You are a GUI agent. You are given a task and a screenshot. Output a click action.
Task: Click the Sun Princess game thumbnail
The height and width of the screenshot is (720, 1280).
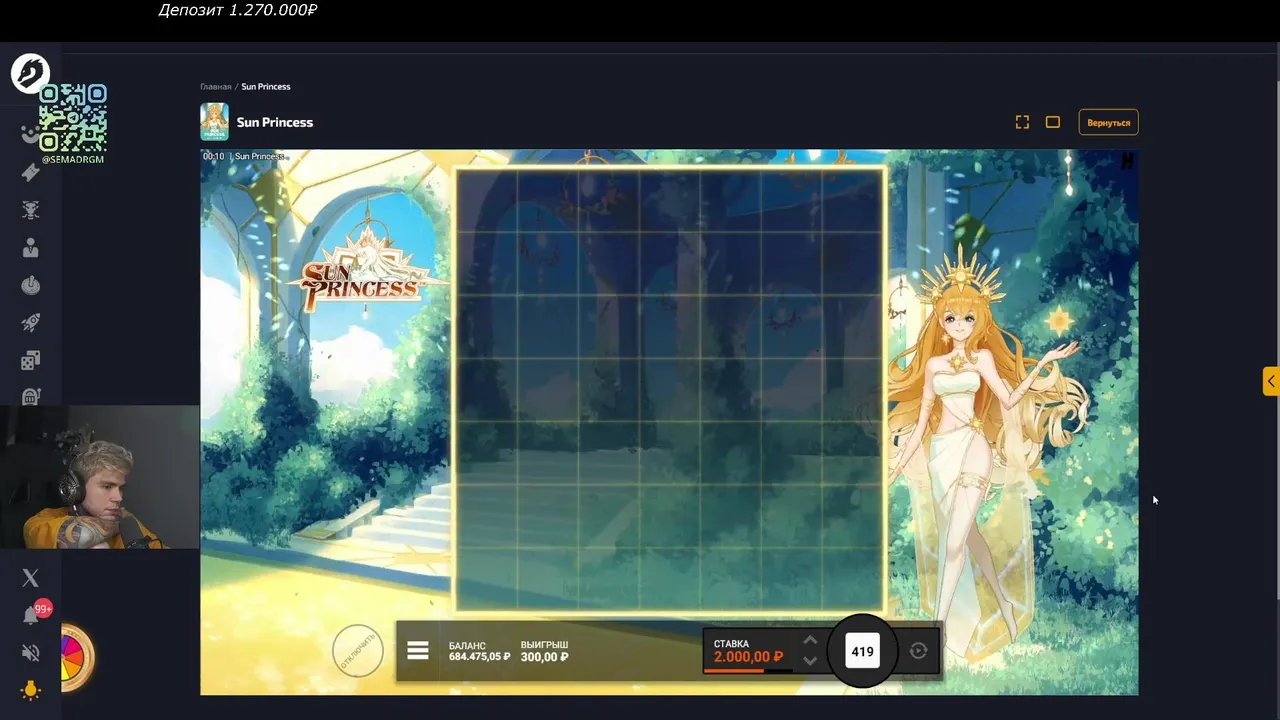[x=214, y=122]
